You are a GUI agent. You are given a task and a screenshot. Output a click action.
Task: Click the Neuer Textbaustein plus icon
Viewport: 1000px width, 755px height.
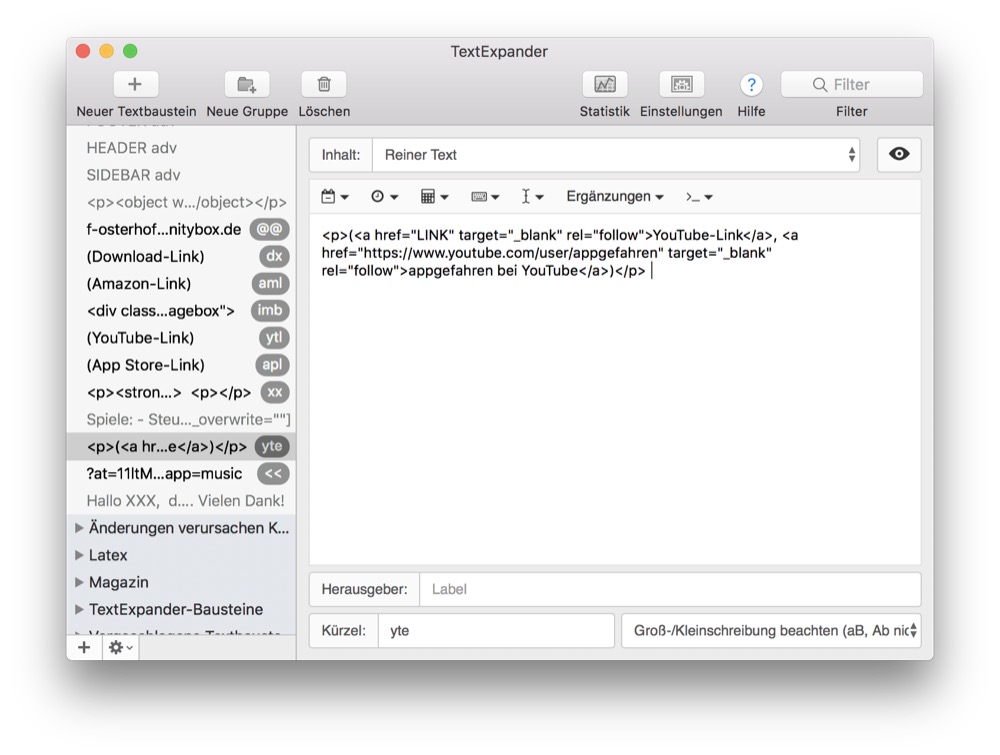click(x=136, y=85)
